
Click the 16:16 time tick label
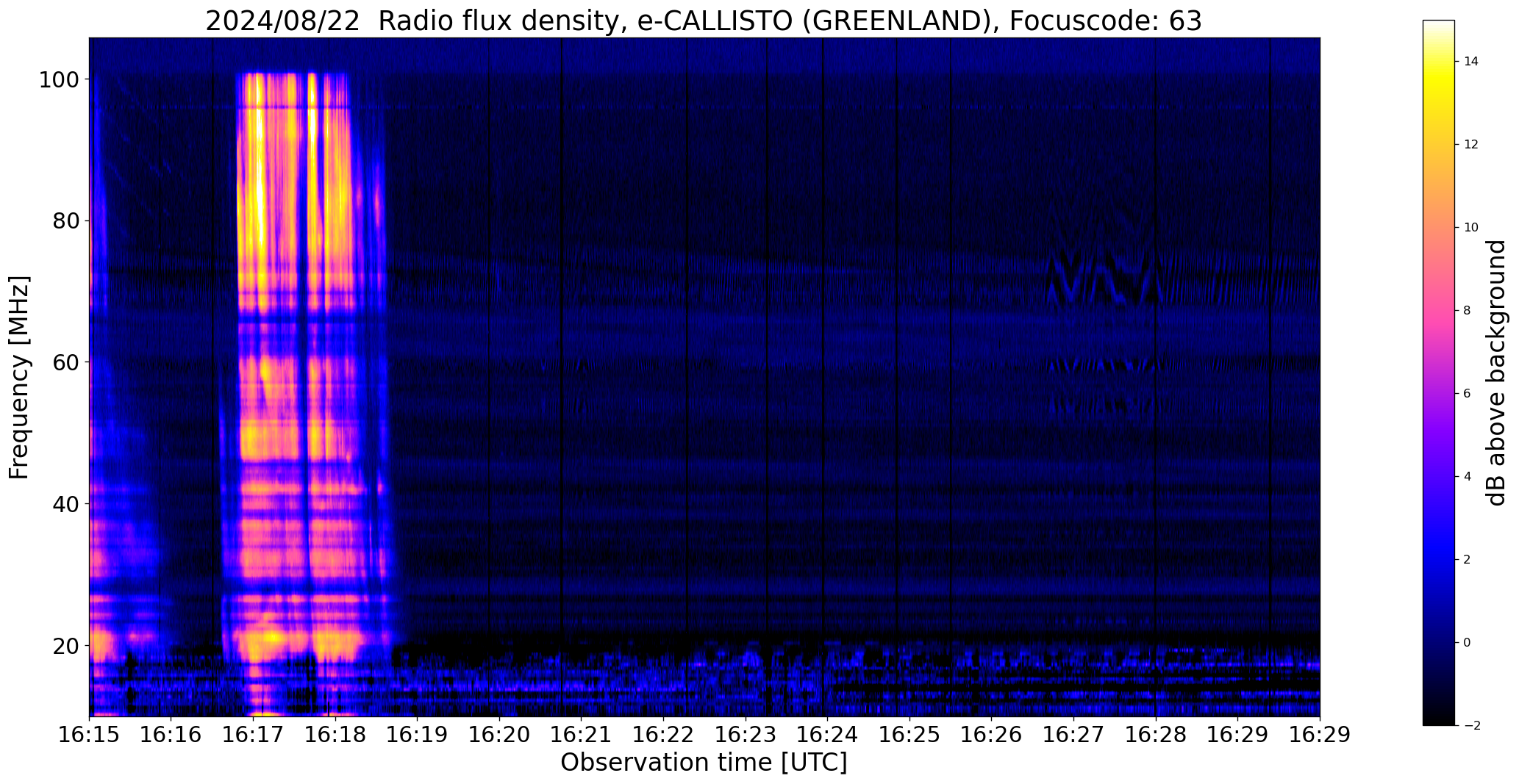tap(171, 734)
